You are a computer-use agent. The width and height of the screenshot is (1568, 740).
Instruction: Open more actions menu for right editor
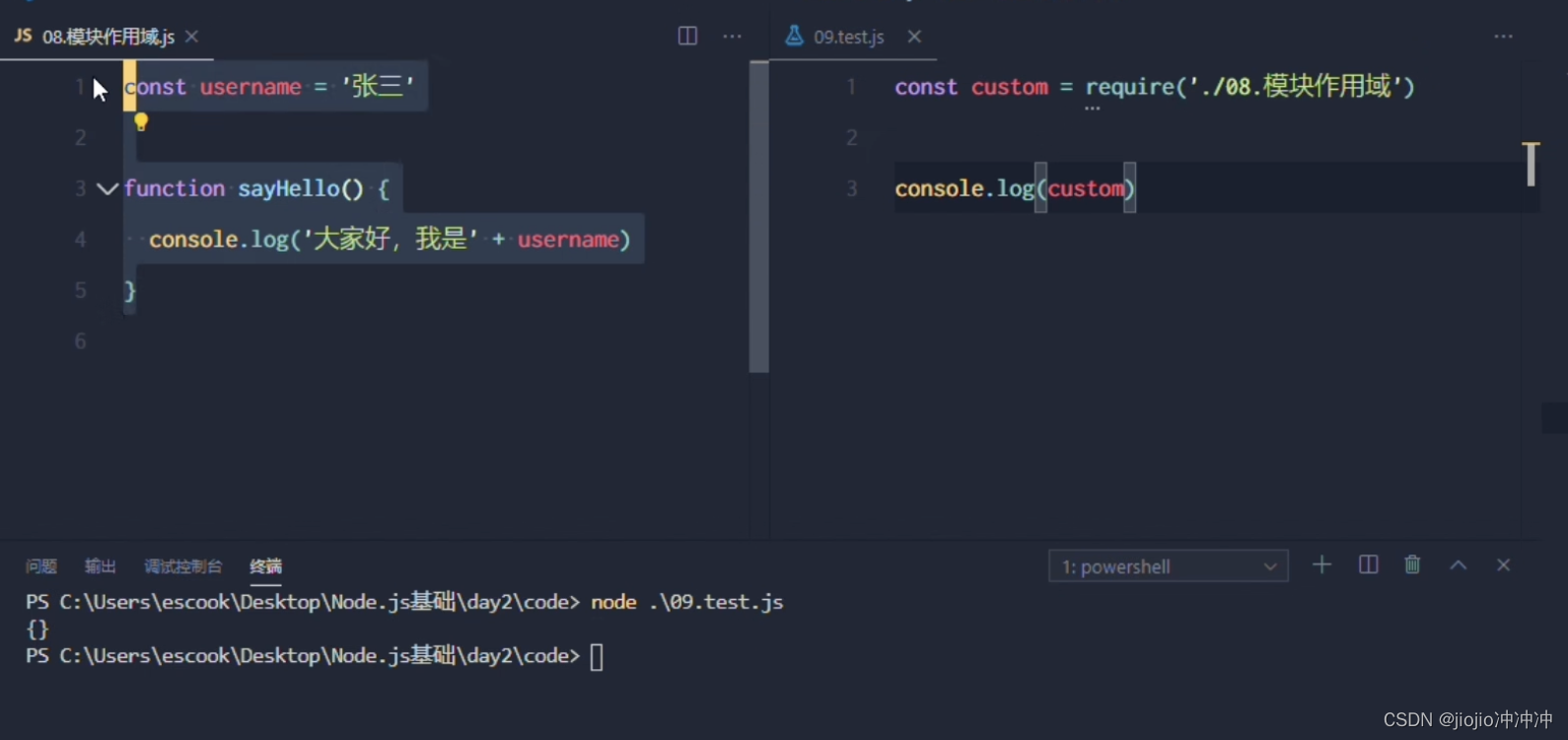point(1503,37)
